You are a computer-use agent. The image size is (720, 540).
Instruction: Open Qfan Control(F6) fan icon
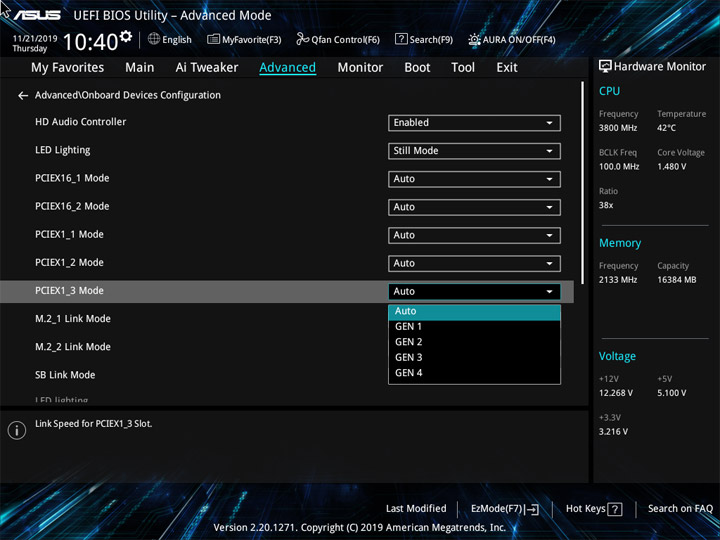click(x=302, y=39)
